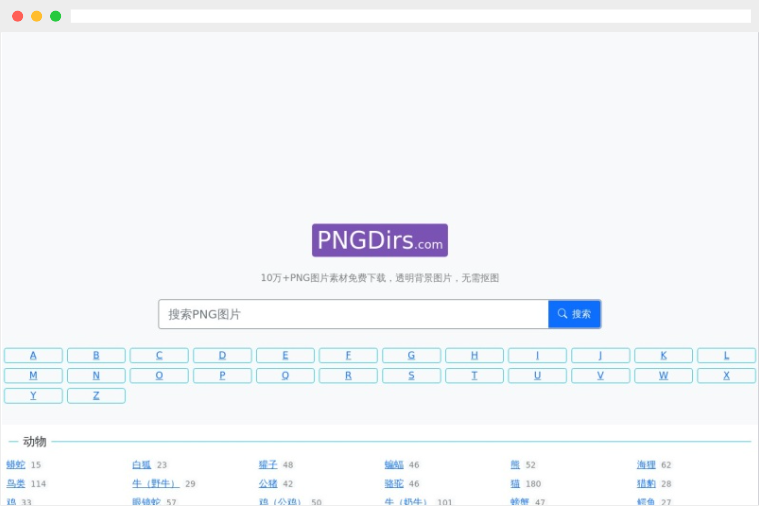Select the T letter button
The width and height of the screenshot is (759, 506).
click(x=474, y=376)
